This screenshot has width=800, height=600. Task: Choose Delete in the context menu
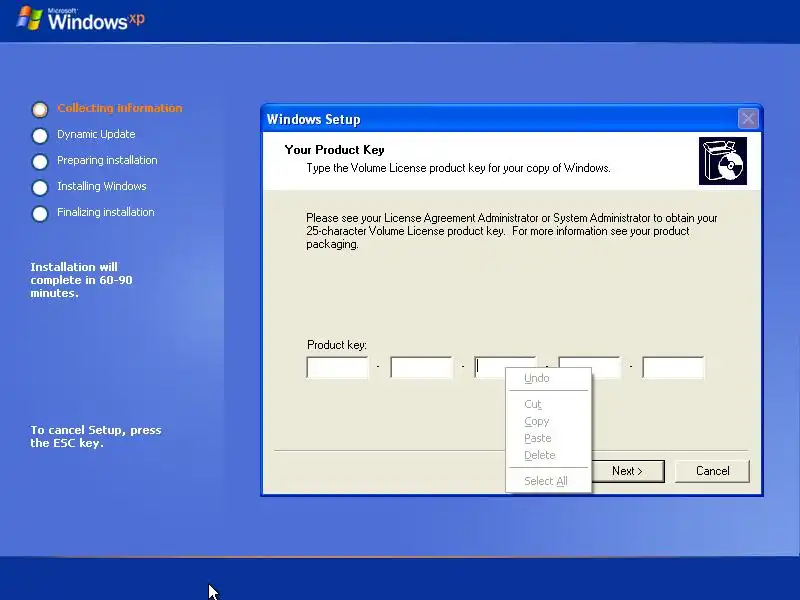pos(548,455)
